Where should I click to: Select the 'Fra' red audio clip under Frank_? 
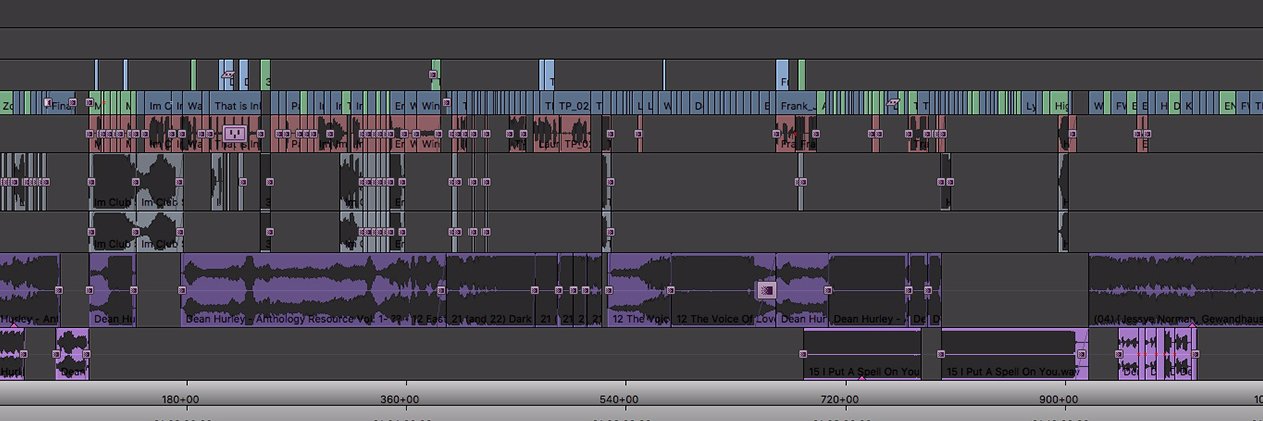pos(786,134)
